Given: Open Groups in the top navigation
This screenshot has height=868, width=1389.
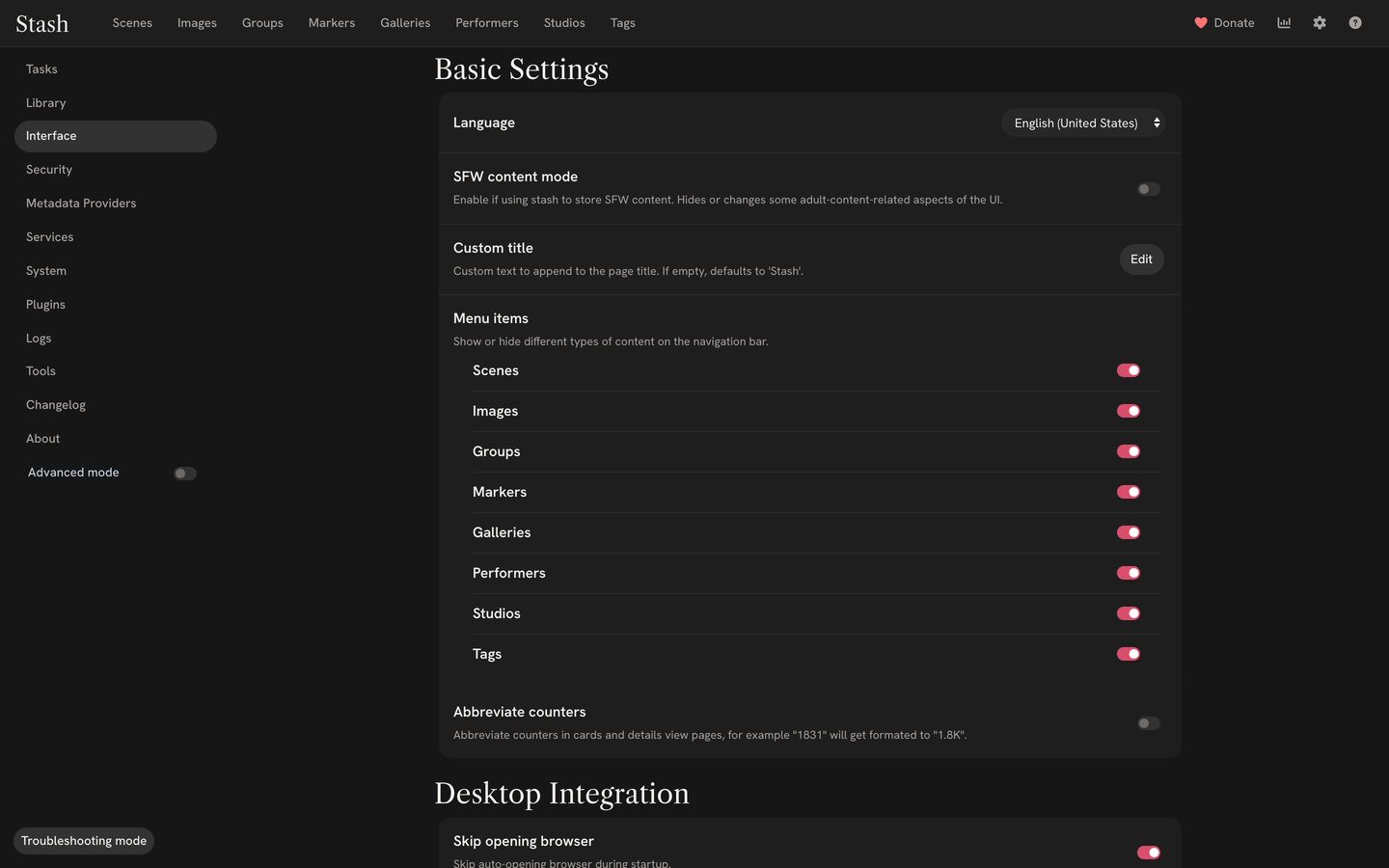Looking at the screenshot, I should pos(262,23).
